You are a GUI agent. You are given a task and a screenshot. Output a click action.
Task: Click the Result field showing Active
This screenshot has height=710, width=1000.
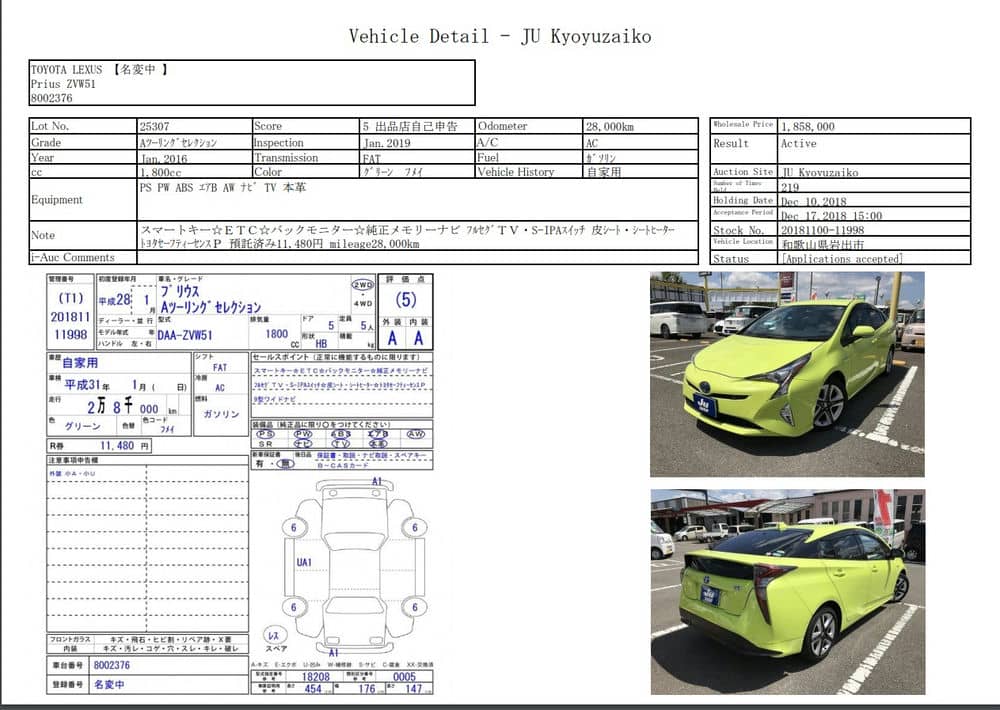798,144
